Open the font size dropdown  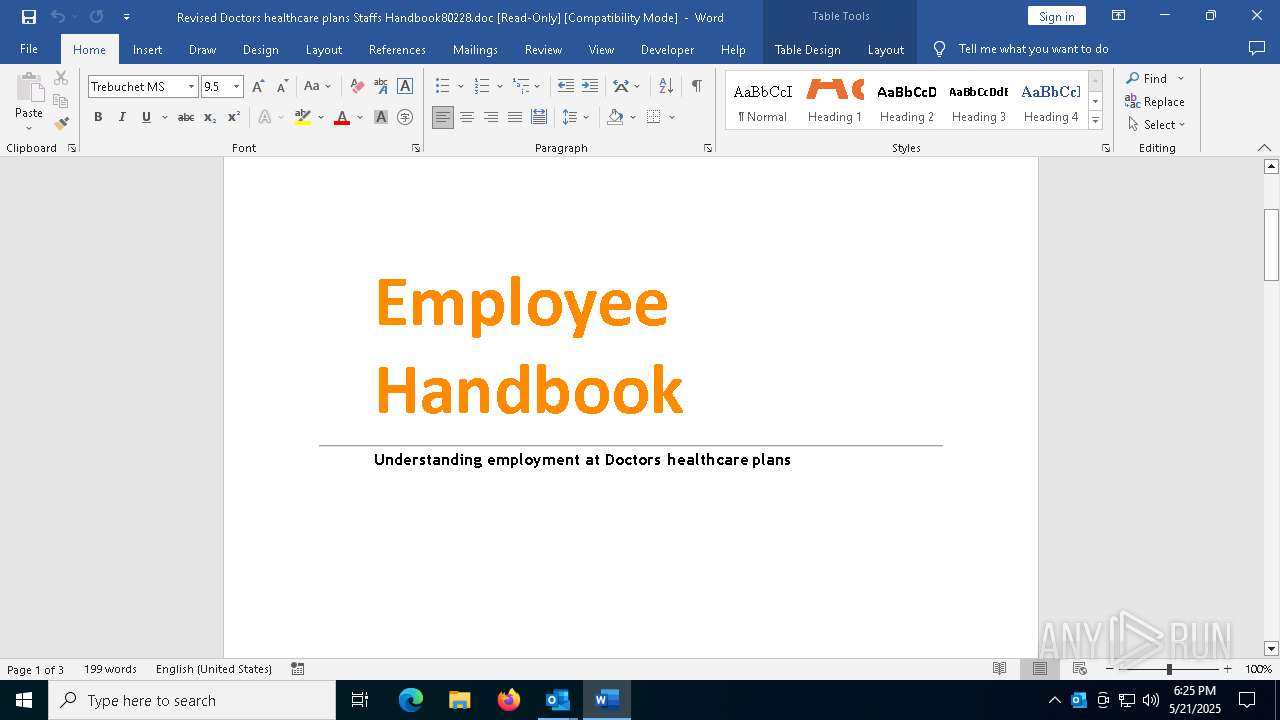[x=237, y=87]
